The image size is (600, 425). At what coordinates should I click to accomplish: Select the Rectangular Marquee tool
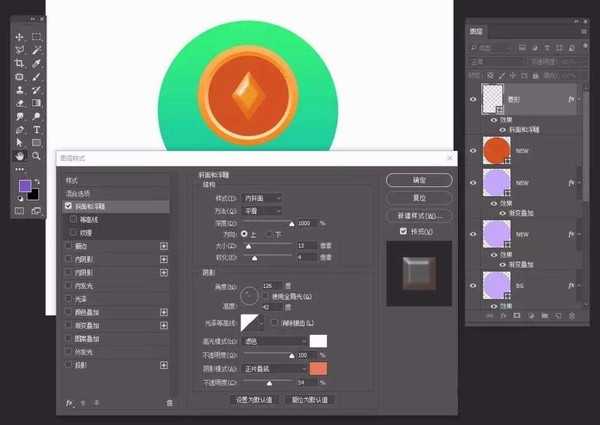[37, 36]
